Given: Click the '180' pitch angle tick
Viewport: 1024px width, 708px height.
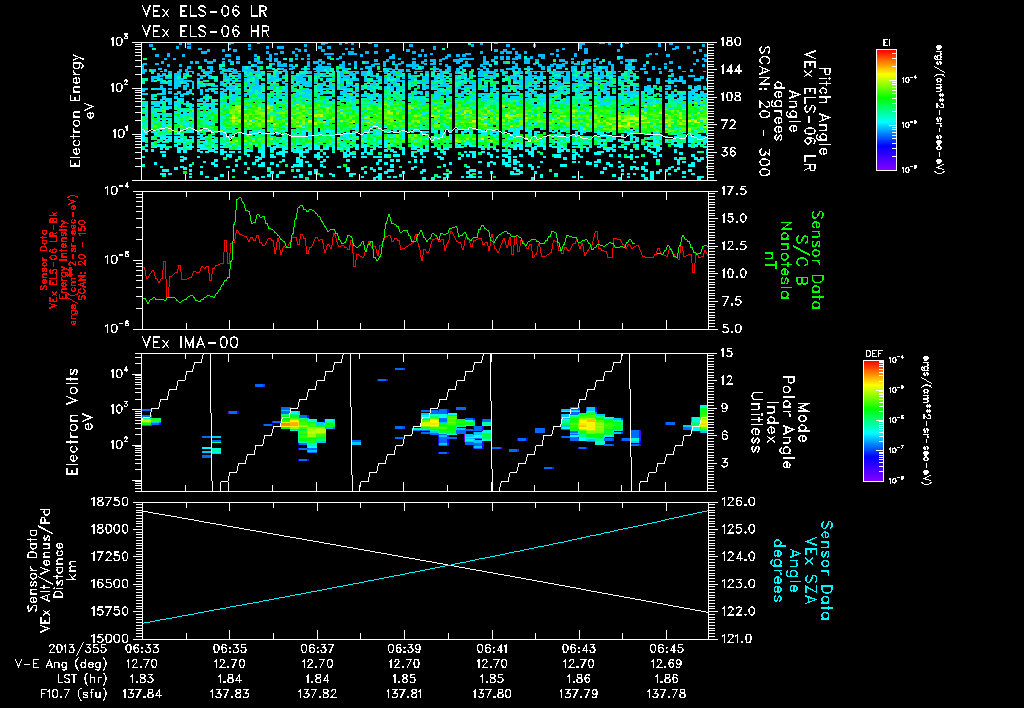Looking at the screenshot, I should pos(730,42).
